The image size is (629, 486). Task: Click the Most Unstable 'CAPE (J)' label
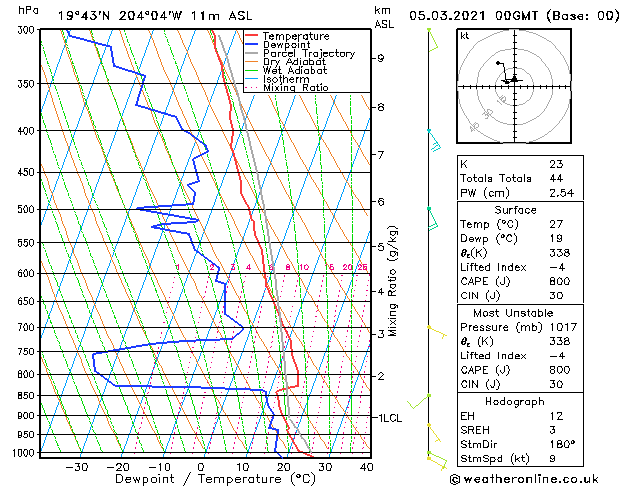[x=485, y=370]
